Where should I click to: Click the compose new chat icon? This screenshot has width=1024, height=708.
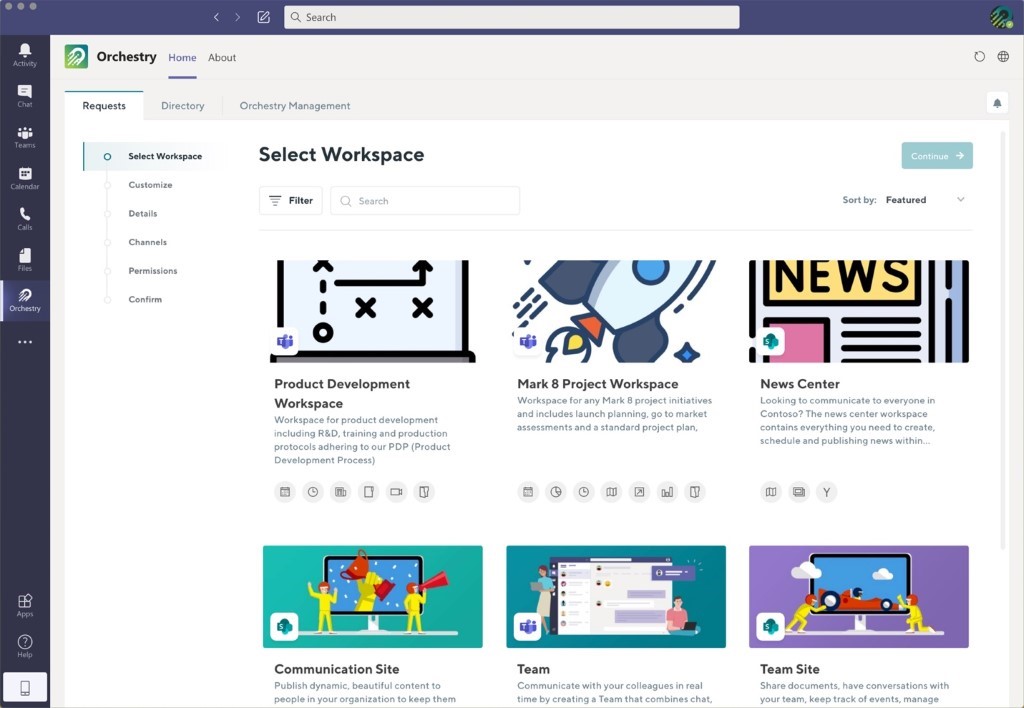coord(263,17)
